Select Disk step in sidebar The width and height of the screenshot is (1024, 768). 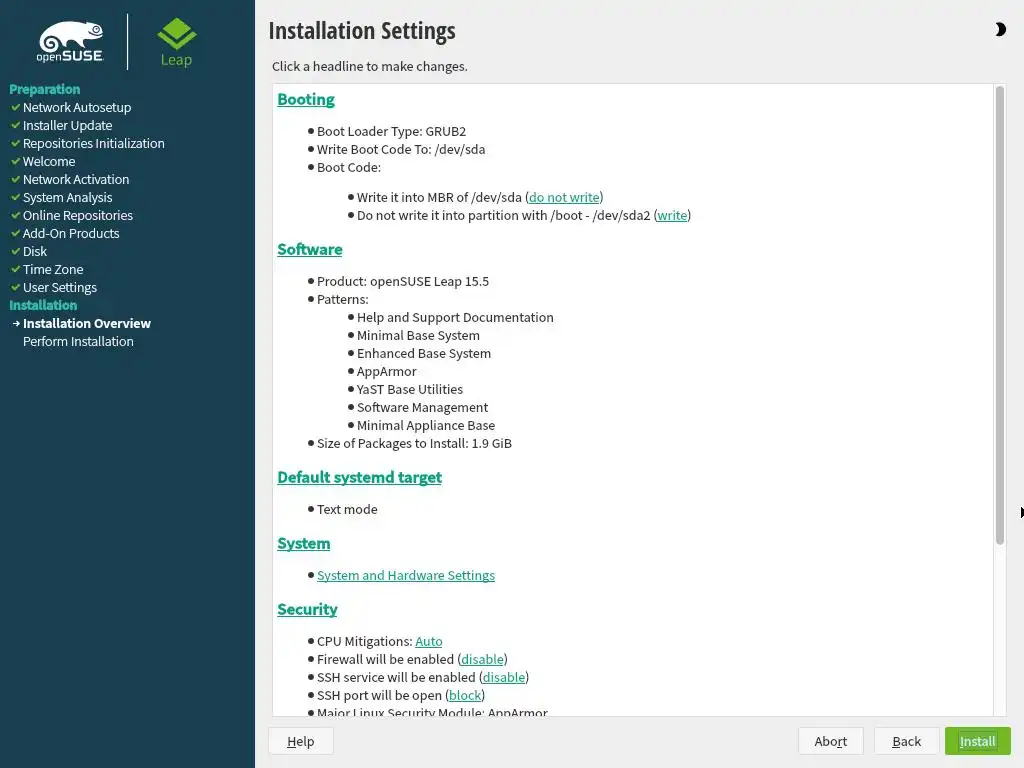[35, 251]
